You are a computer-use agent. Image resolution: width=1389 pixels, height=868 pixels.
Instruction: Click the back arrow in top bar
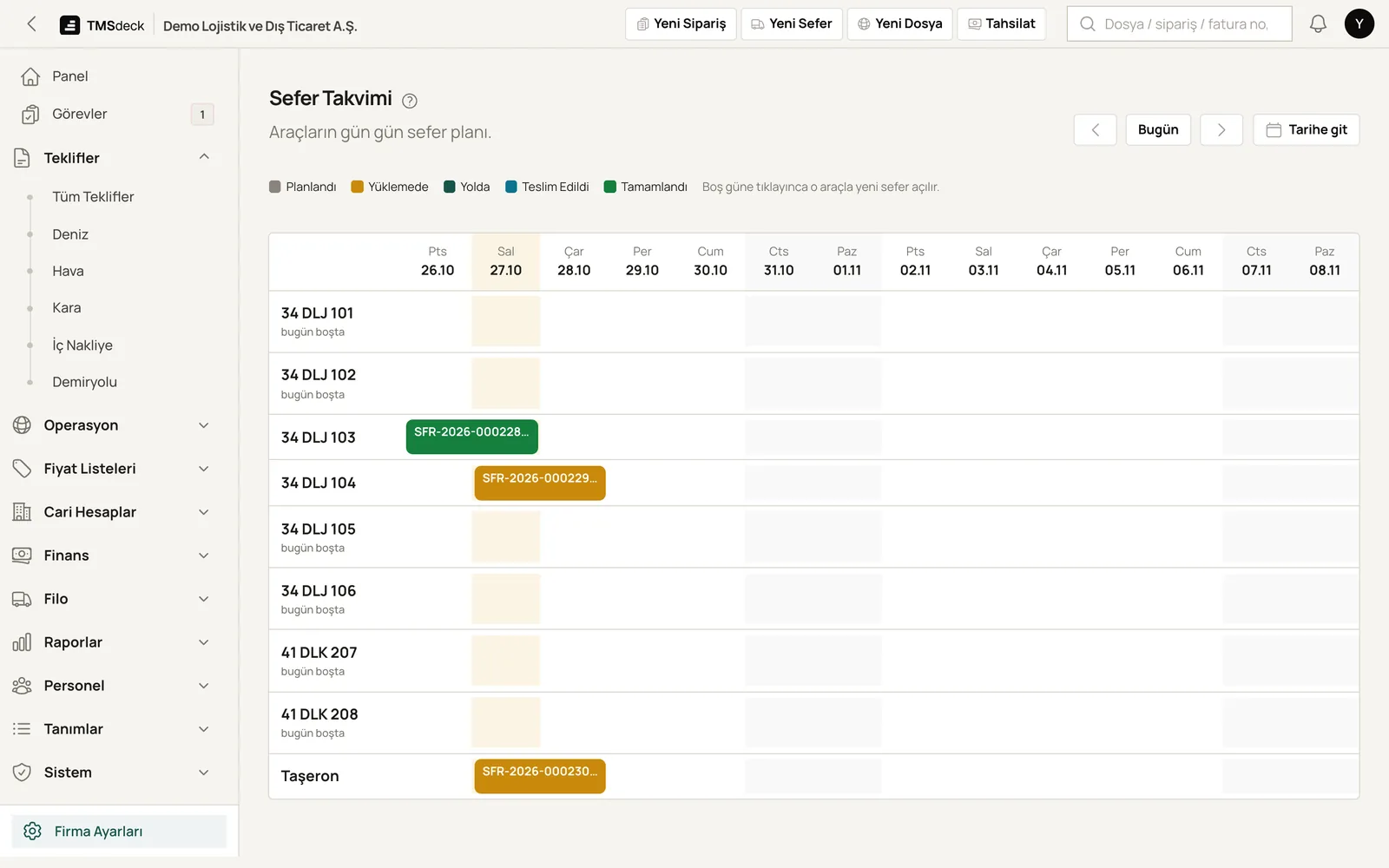point(32,24)
